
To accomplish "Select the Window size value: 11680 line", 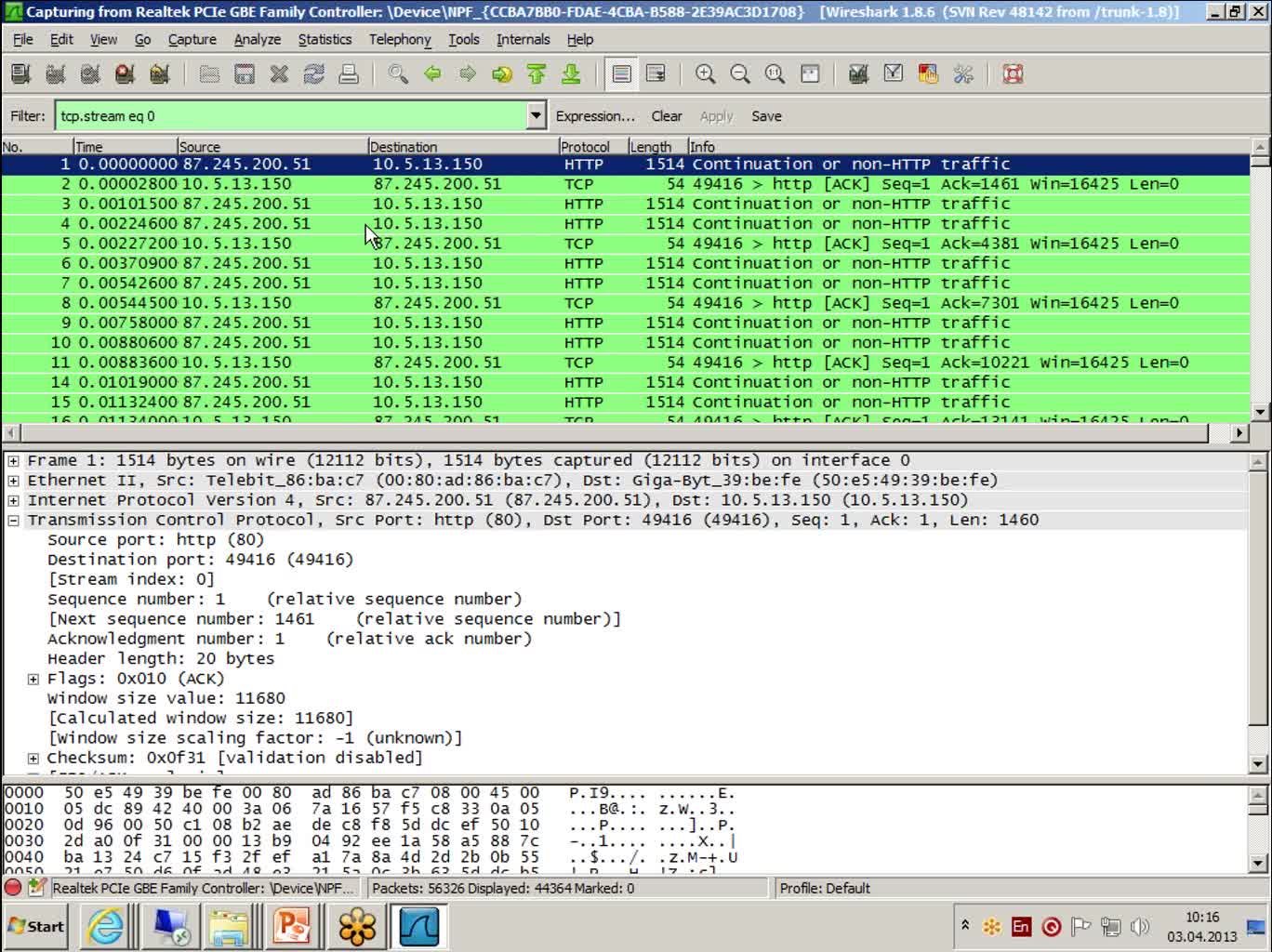I will [166, 698].
